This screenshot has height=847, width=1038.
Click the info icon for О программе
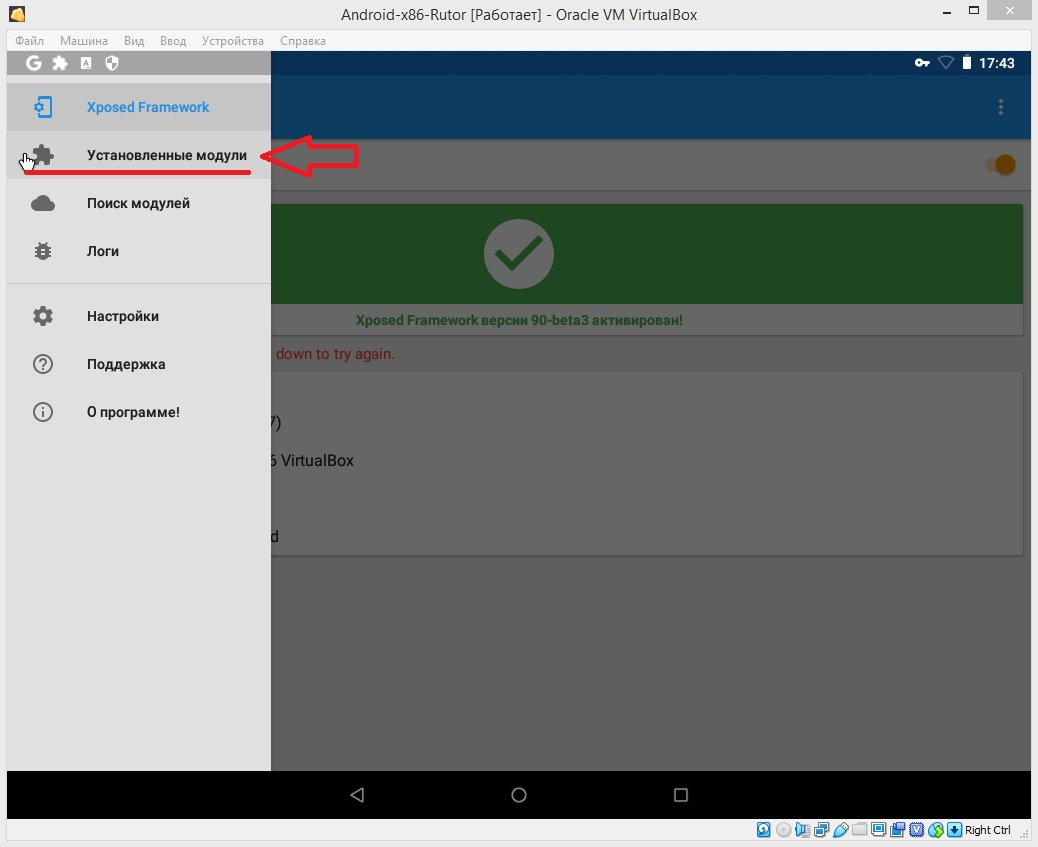point(43,412)
